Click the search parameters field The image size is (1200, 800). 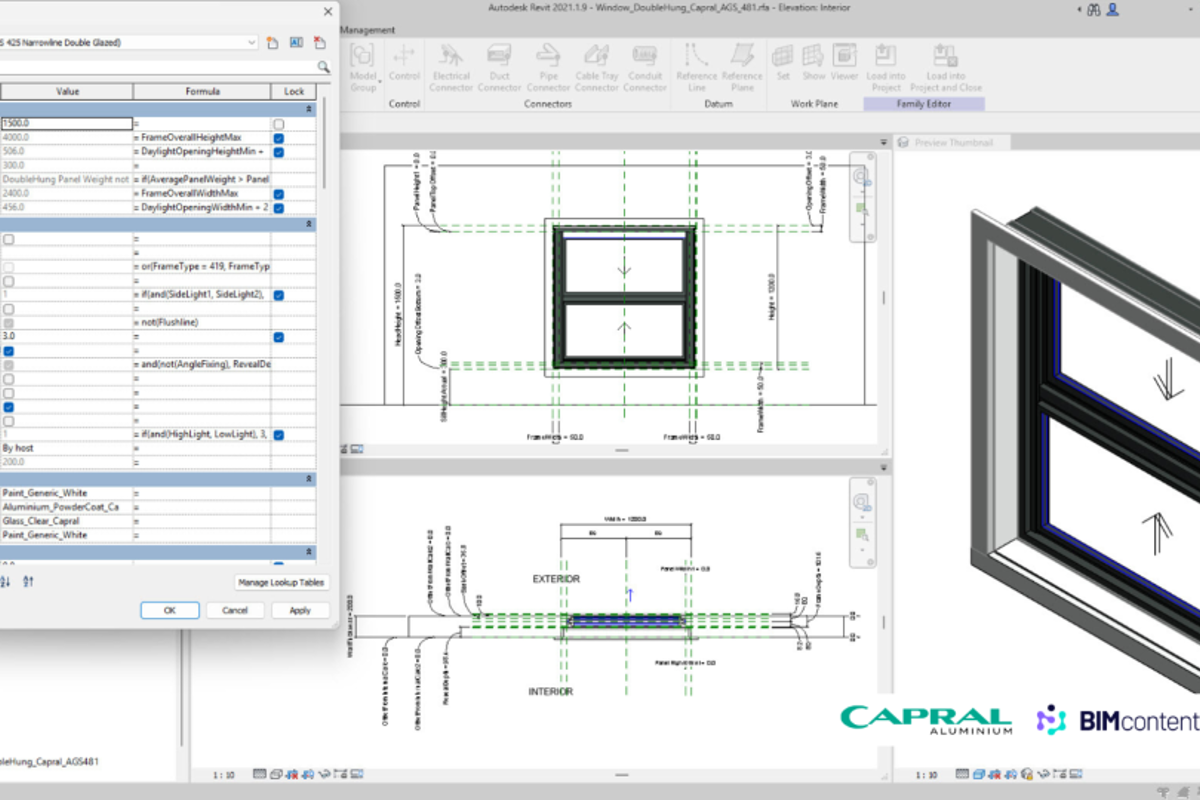[x=157, y=67]
